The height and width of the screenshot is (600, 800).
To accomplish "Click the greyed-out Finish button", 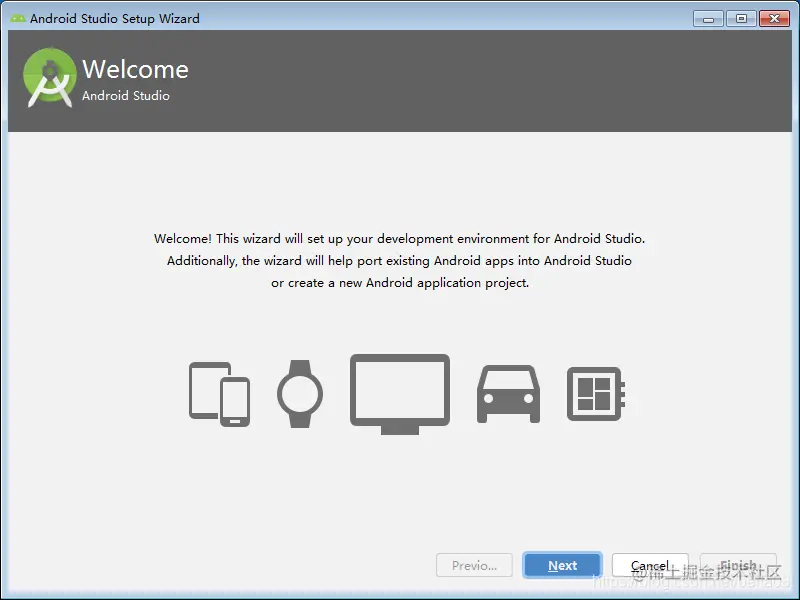I will coord(738,565).
